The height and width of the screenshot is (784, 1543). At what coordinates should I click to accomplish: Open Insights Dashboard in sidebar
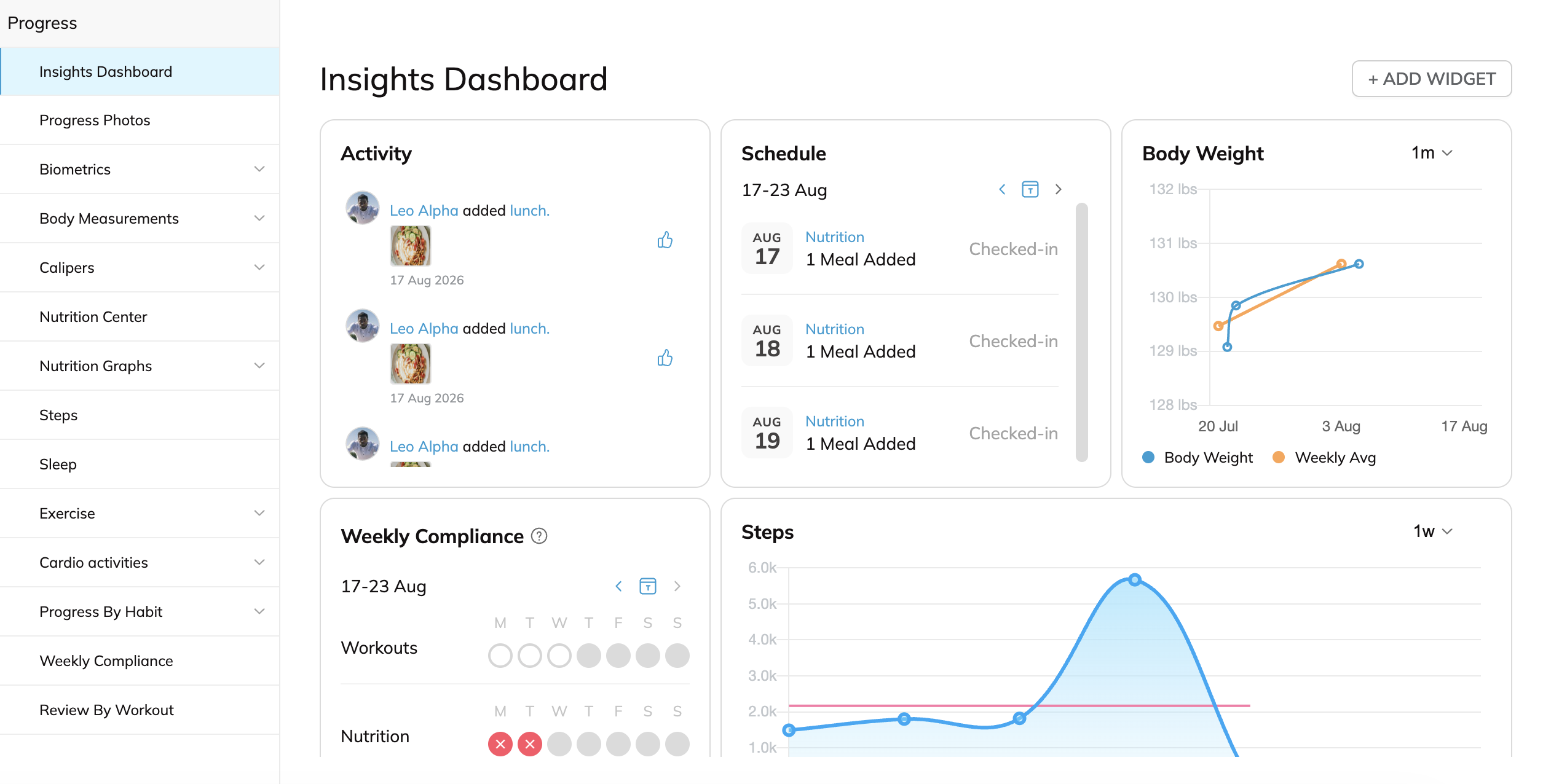(x=140, y=71)
